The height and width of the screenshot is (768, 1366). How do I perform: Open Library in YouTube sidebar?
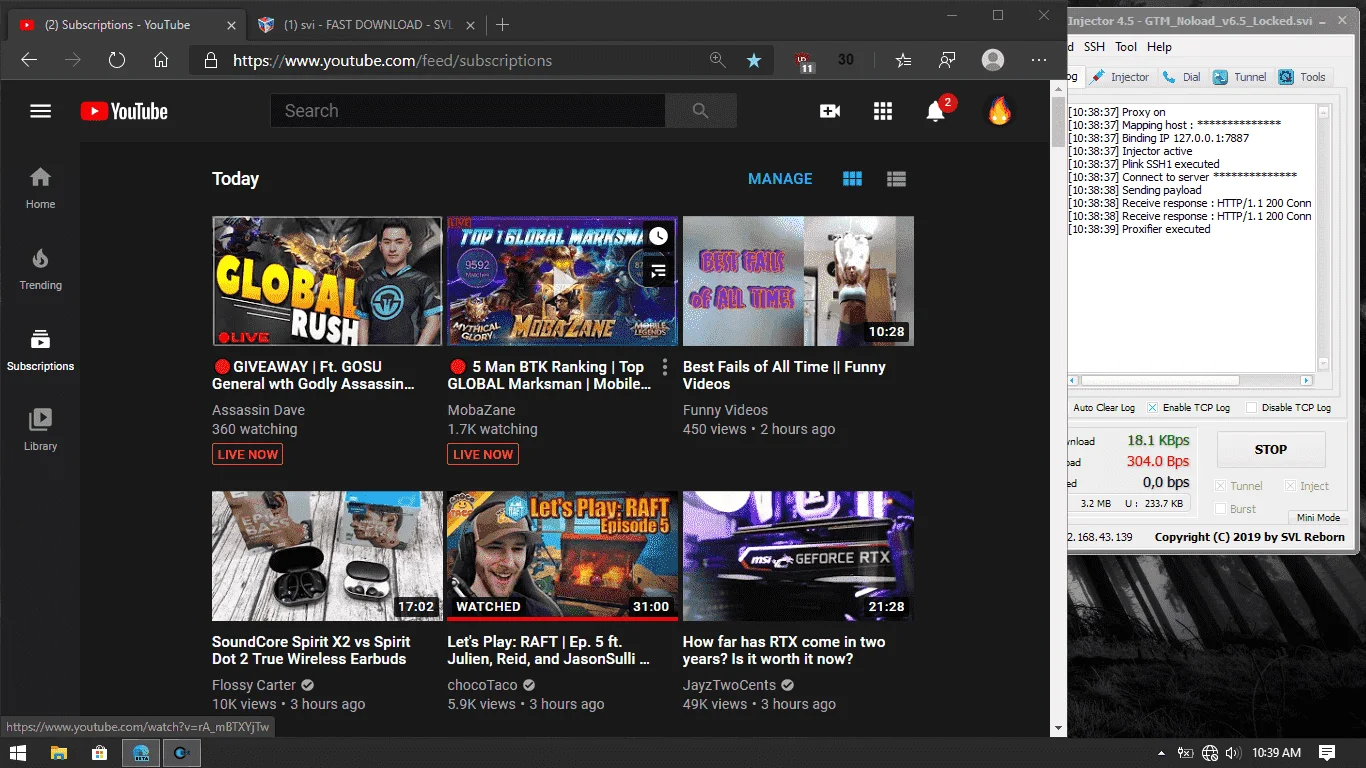tap(40, 430)
